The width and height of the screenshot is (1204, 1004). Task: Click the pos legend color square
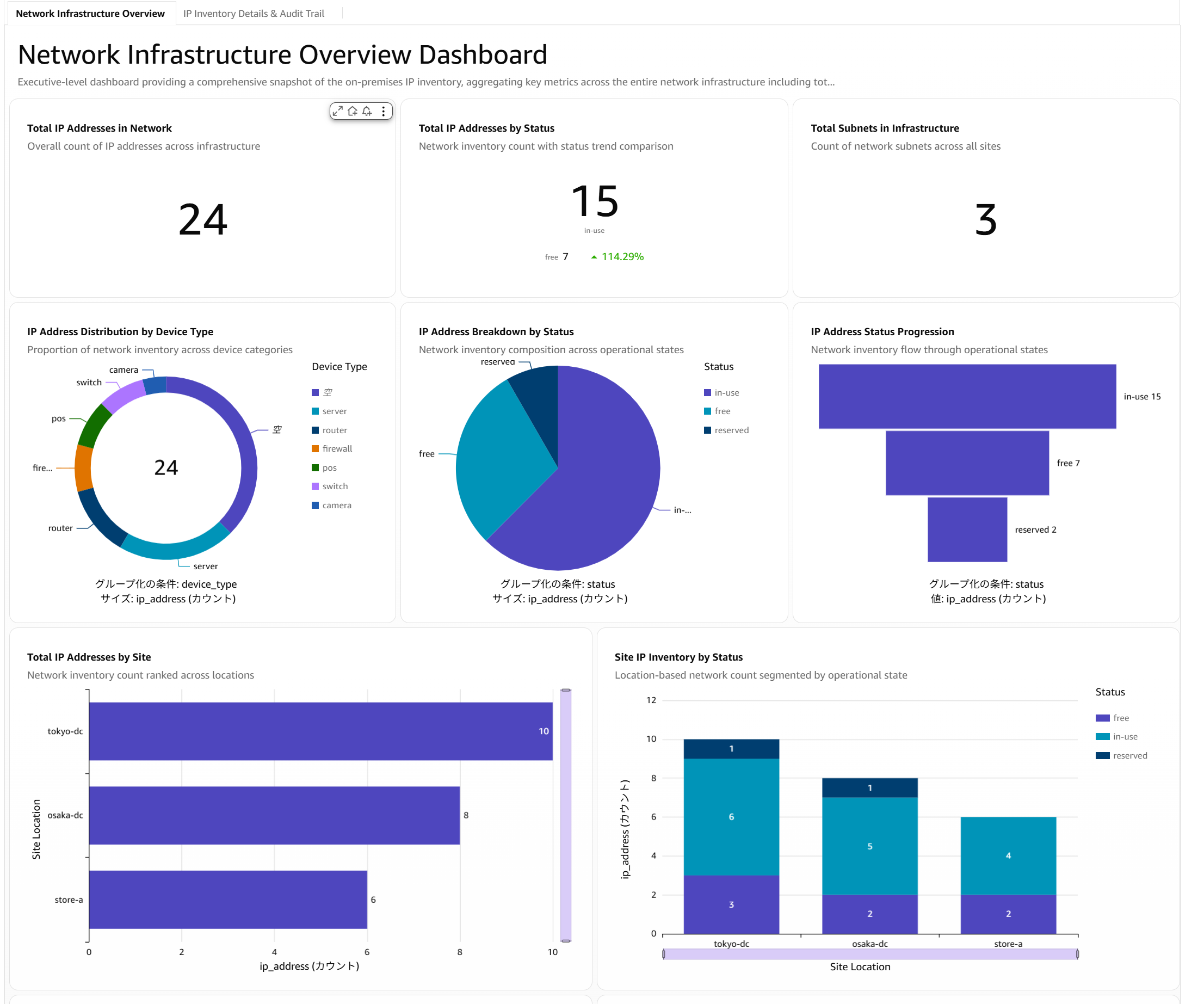(x=316, y=468)
